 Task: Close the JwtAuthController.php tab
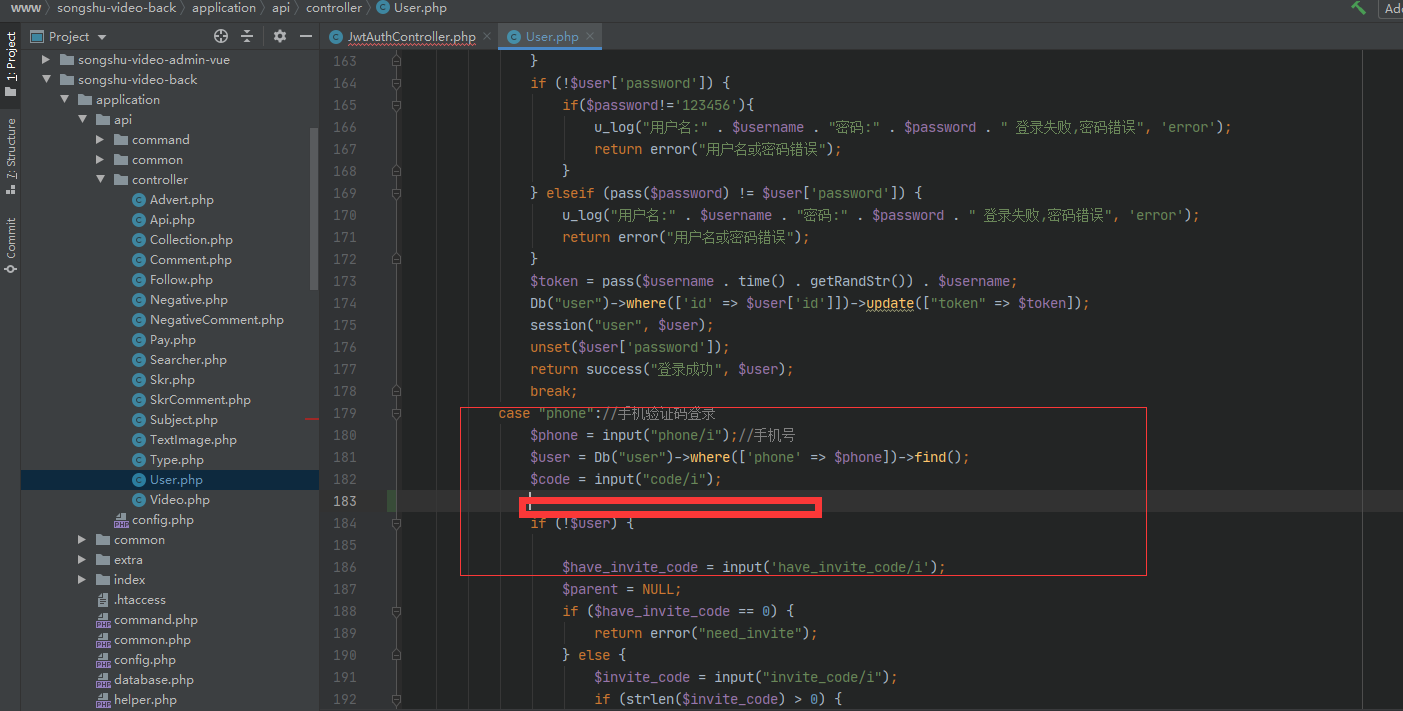[x=487, y=36]
